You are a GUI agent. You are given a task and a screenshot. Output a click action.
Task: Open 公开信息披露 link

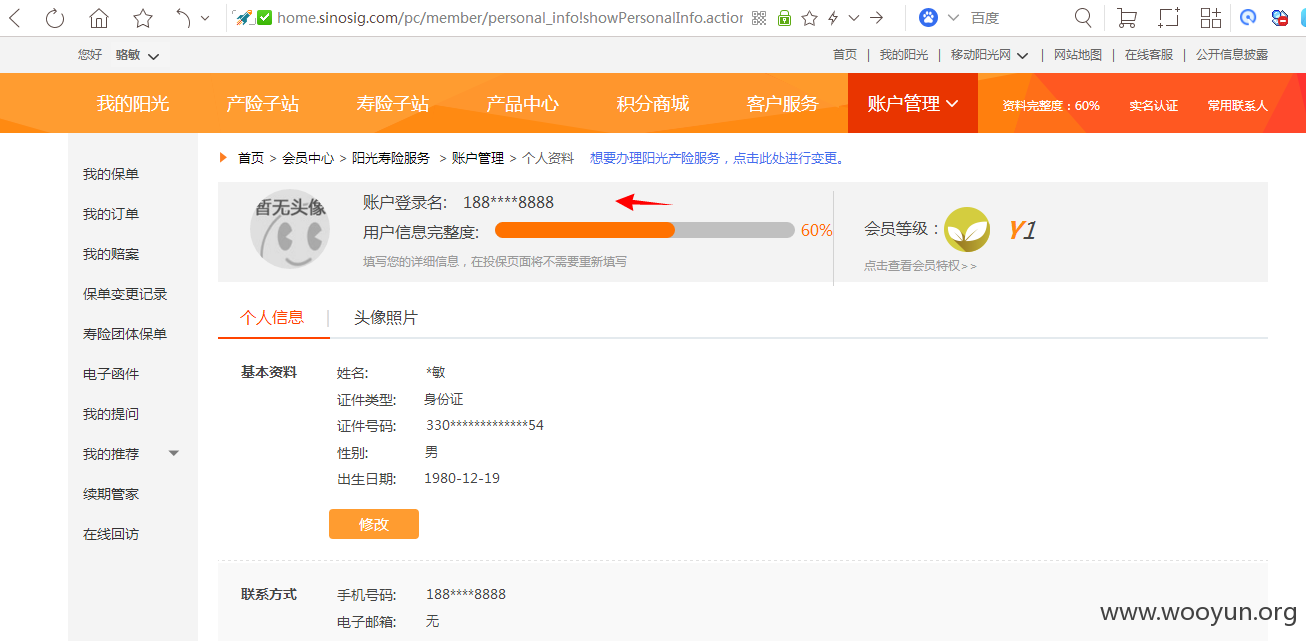[1232, 55]
